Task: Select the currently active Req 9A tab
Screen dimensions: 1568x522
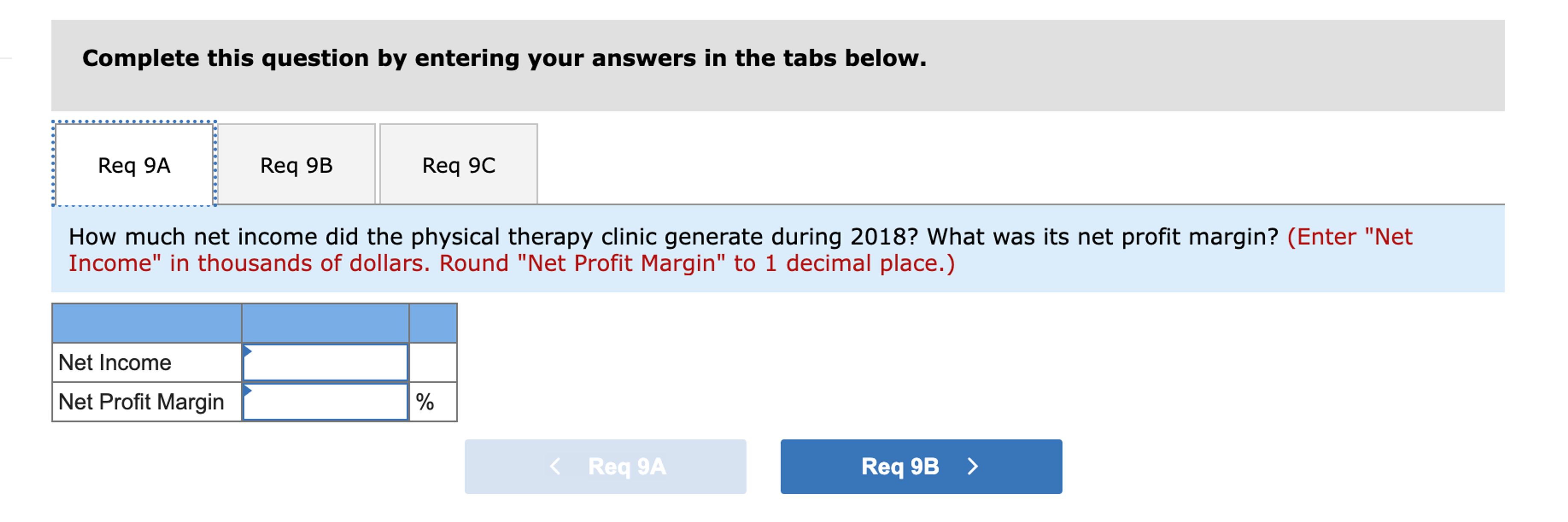Action: tap(135, 164)
